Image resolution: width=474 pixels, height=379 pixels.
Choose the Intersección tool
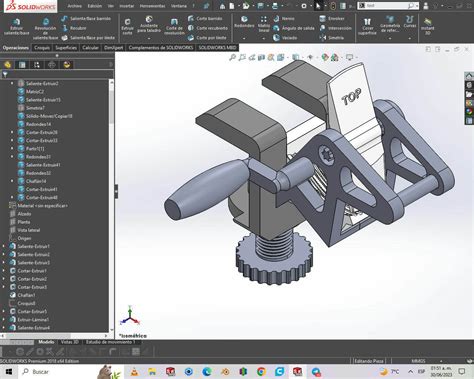[x=335, y=28]
